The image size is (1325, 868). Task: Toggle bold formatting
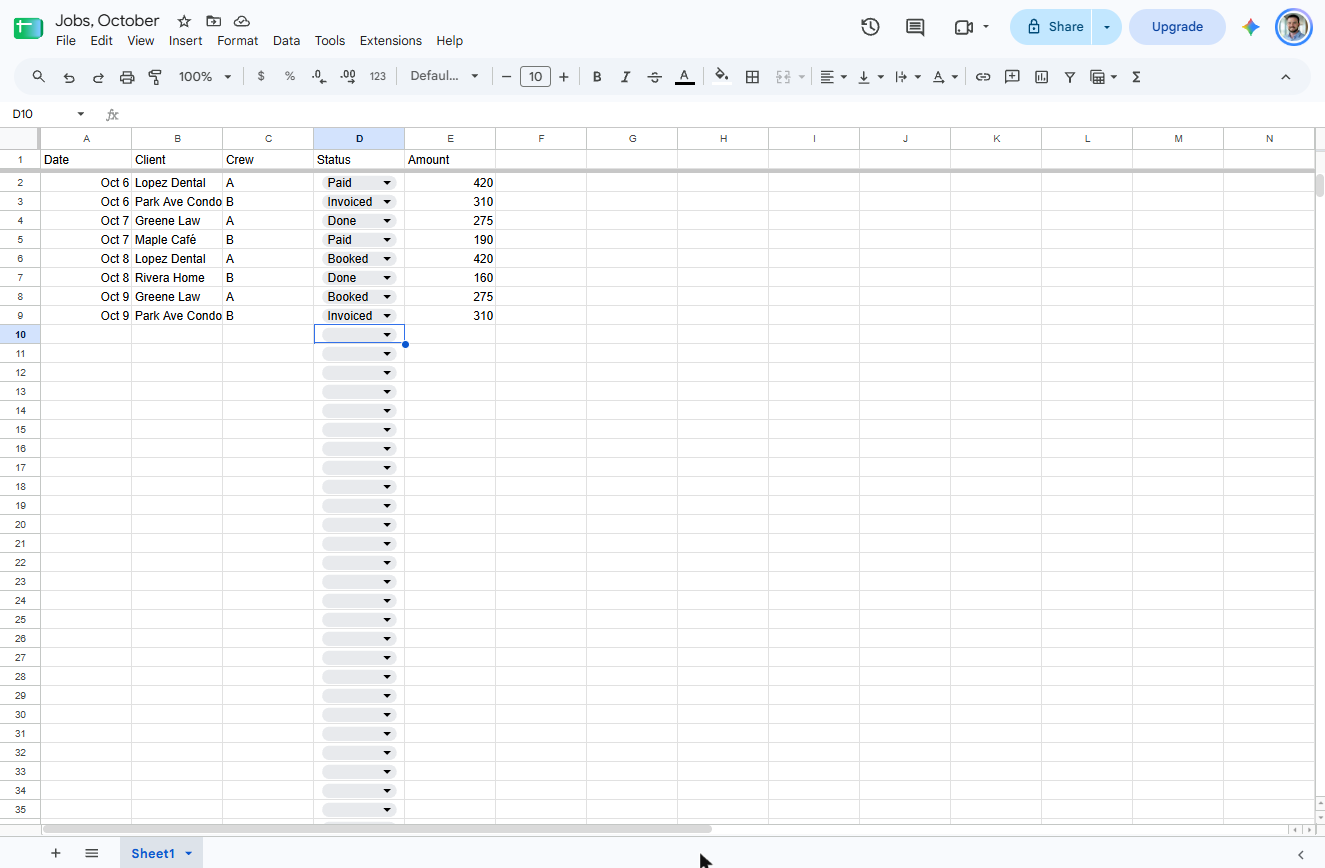tap(597, 77)
